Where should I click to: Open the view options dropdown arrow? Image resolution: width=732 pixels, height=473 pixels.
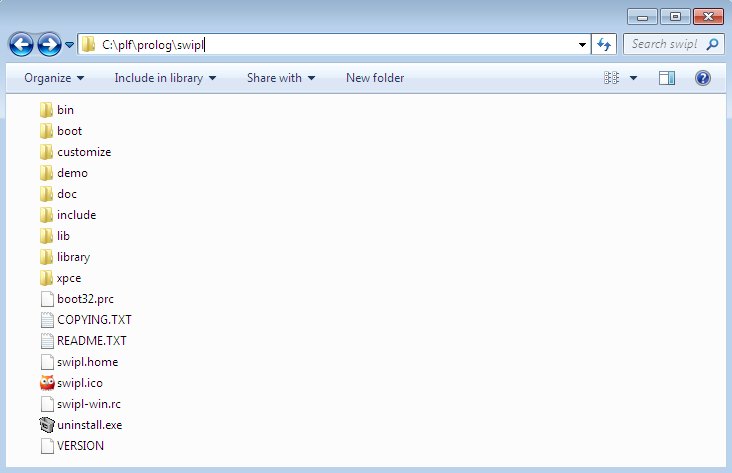tap(633, 78)
